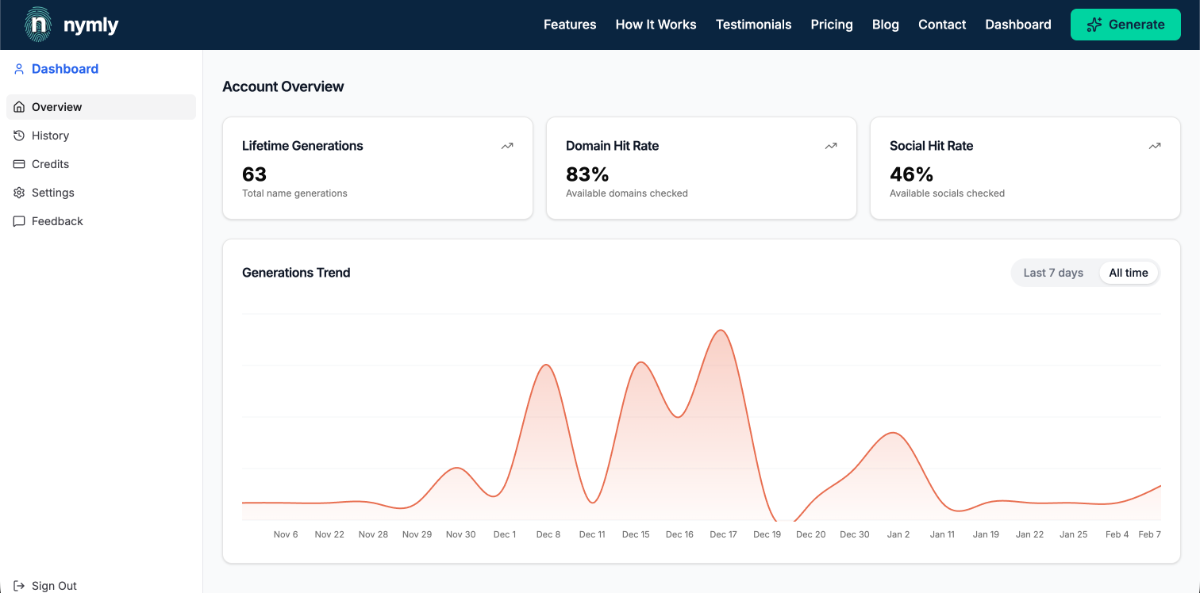Click trend arrow icon on Domain Hit Rate card

pos(831,146)
